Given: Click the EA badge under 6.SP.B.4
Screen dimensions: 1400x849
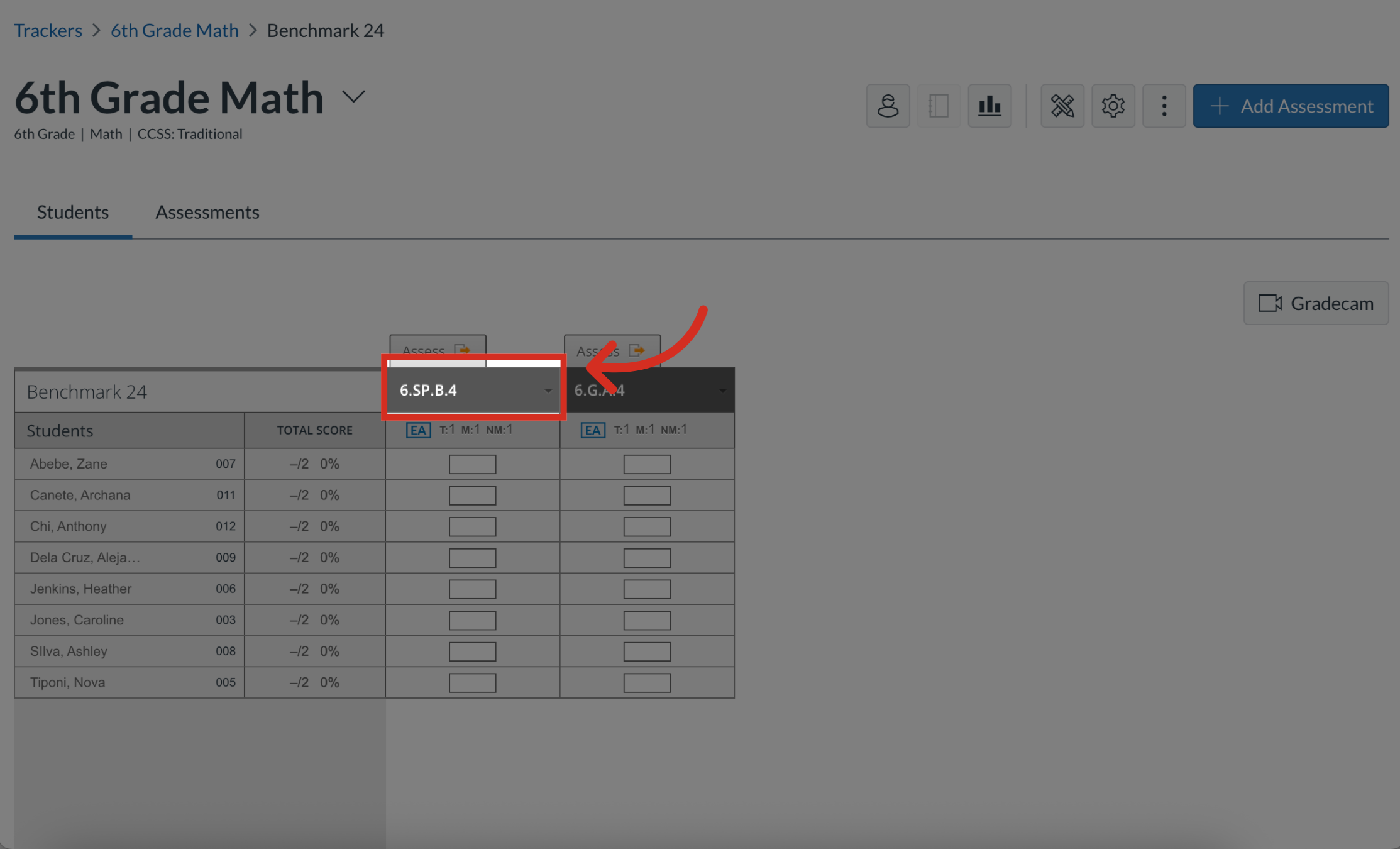Looking at the screenshot, I should pyautogui.click(x=418, y=430).
